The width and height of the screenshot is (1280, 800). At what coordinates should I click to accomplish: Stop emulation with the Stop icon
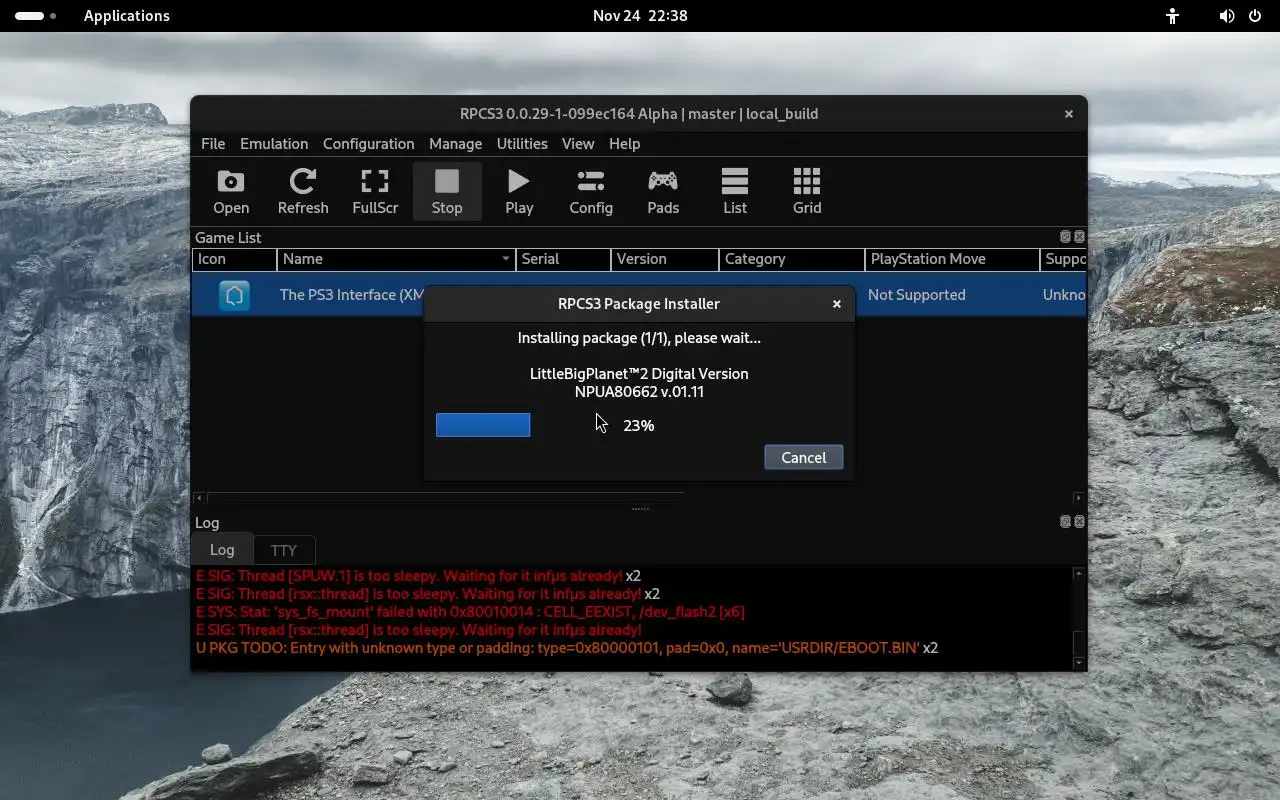[x=447, y=192]
